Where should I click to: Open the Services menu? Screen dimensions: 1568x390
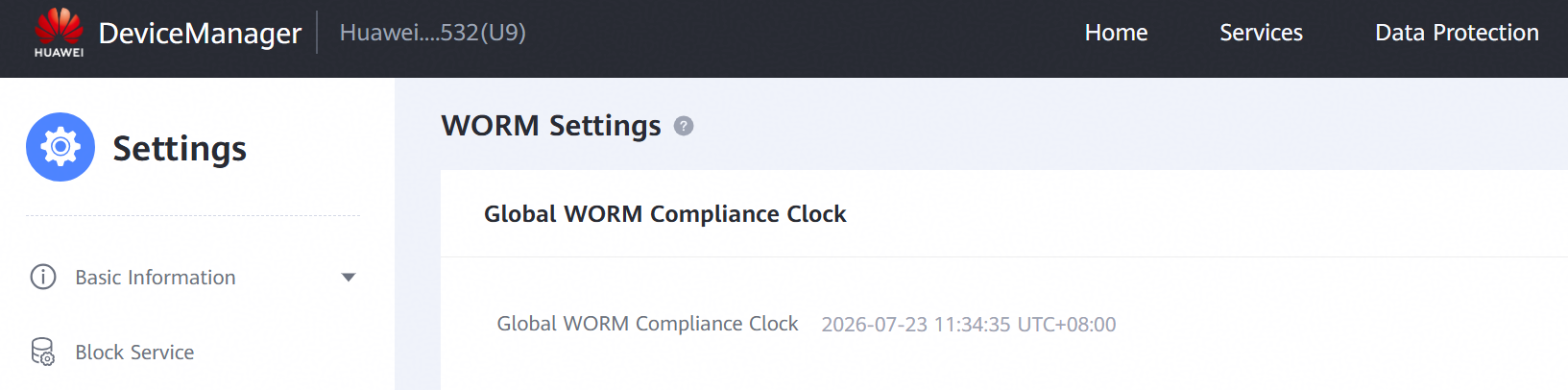coord(1261,33)
